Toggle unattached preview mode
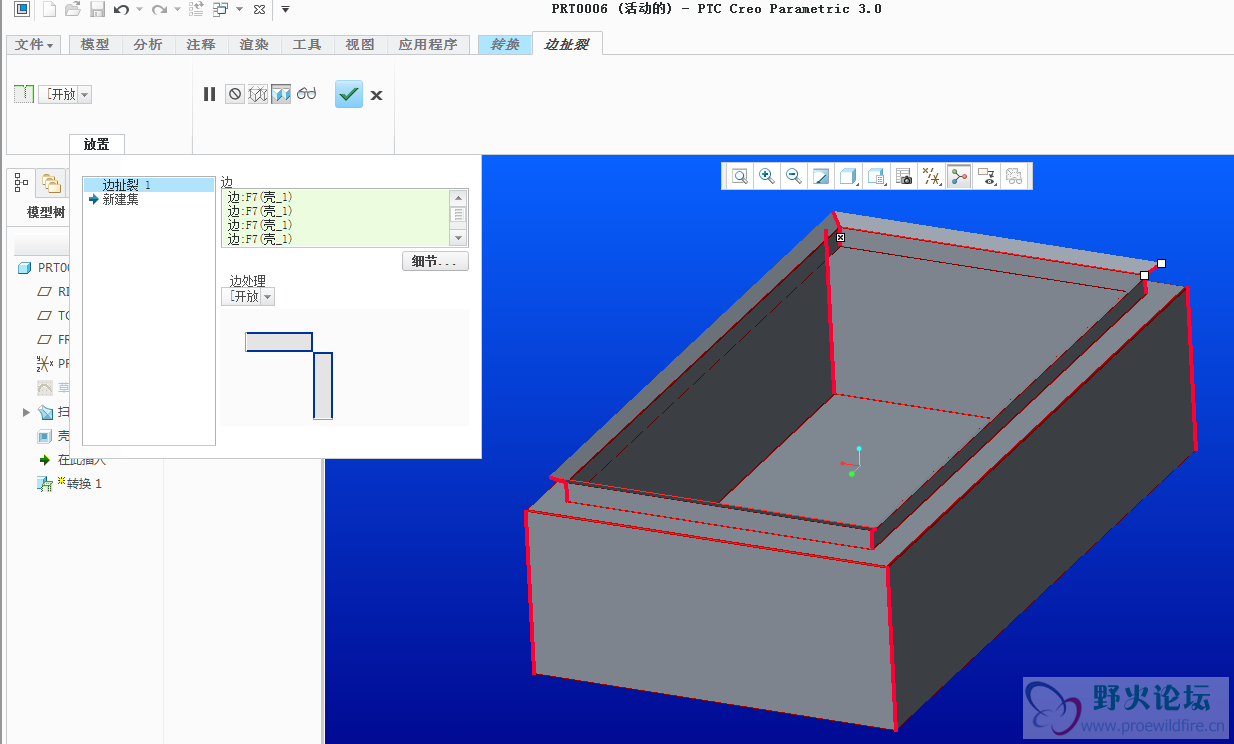Viewport: 1234px width, 744px height. pos(258,94)
